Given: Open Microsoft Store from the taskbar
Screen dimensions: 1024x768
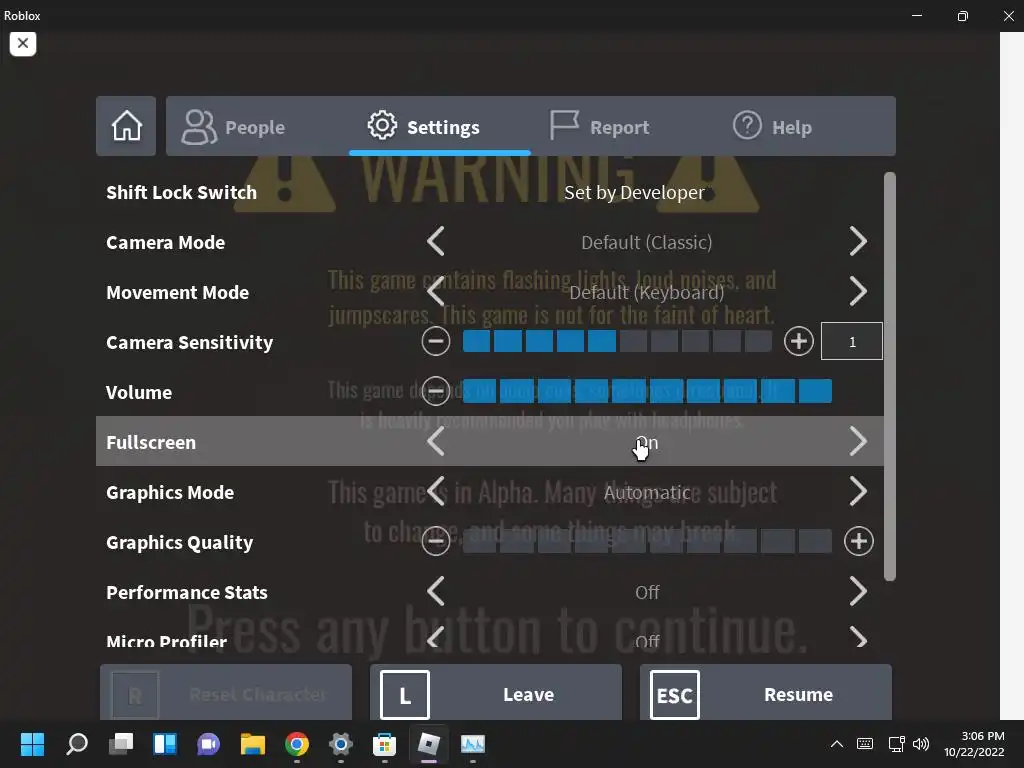Looking at the screenshot, I should pyautogui.click(x=384, y=744).
